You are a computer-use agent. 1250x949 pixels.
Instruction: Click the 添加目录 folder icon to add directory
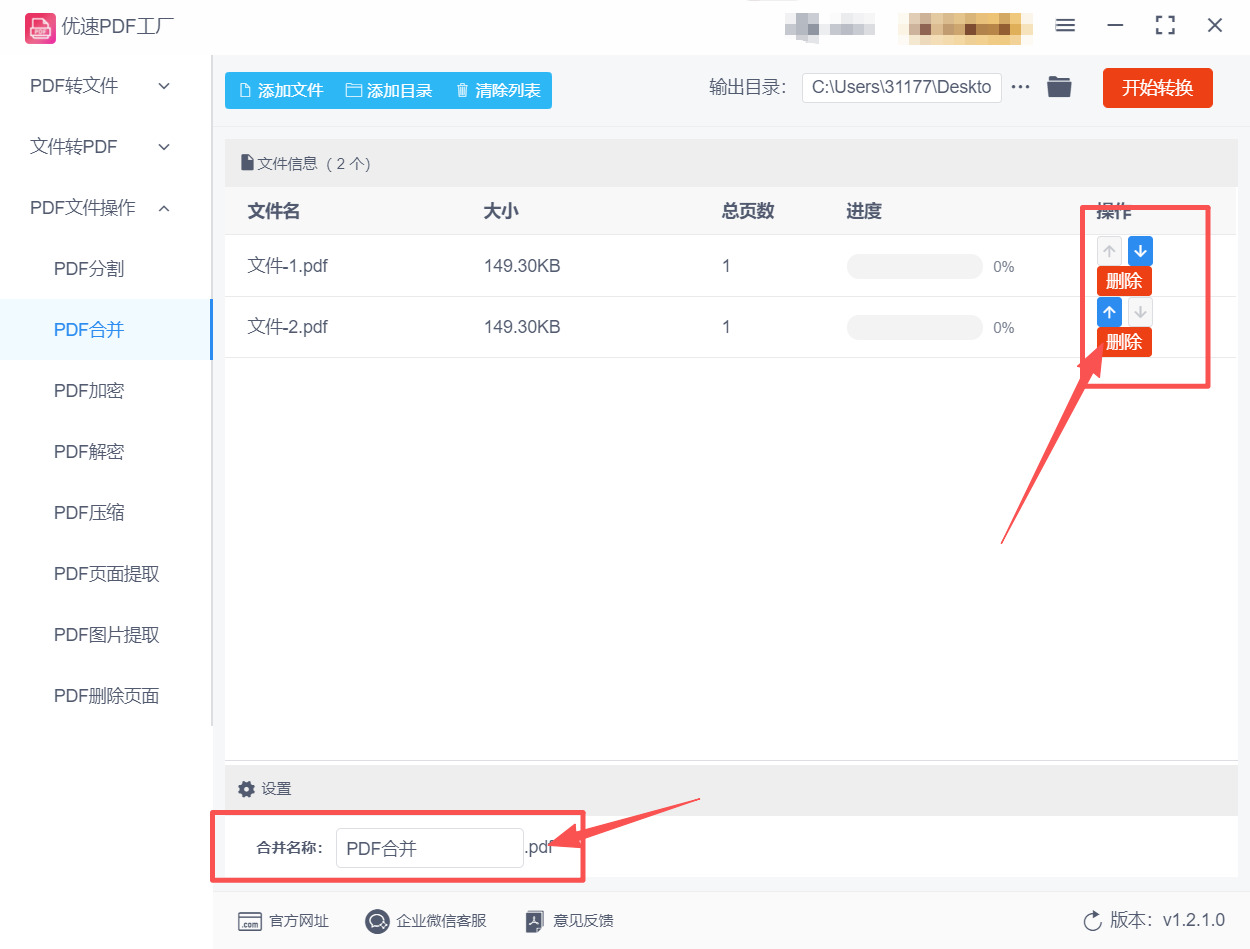(x=352, y=90)
